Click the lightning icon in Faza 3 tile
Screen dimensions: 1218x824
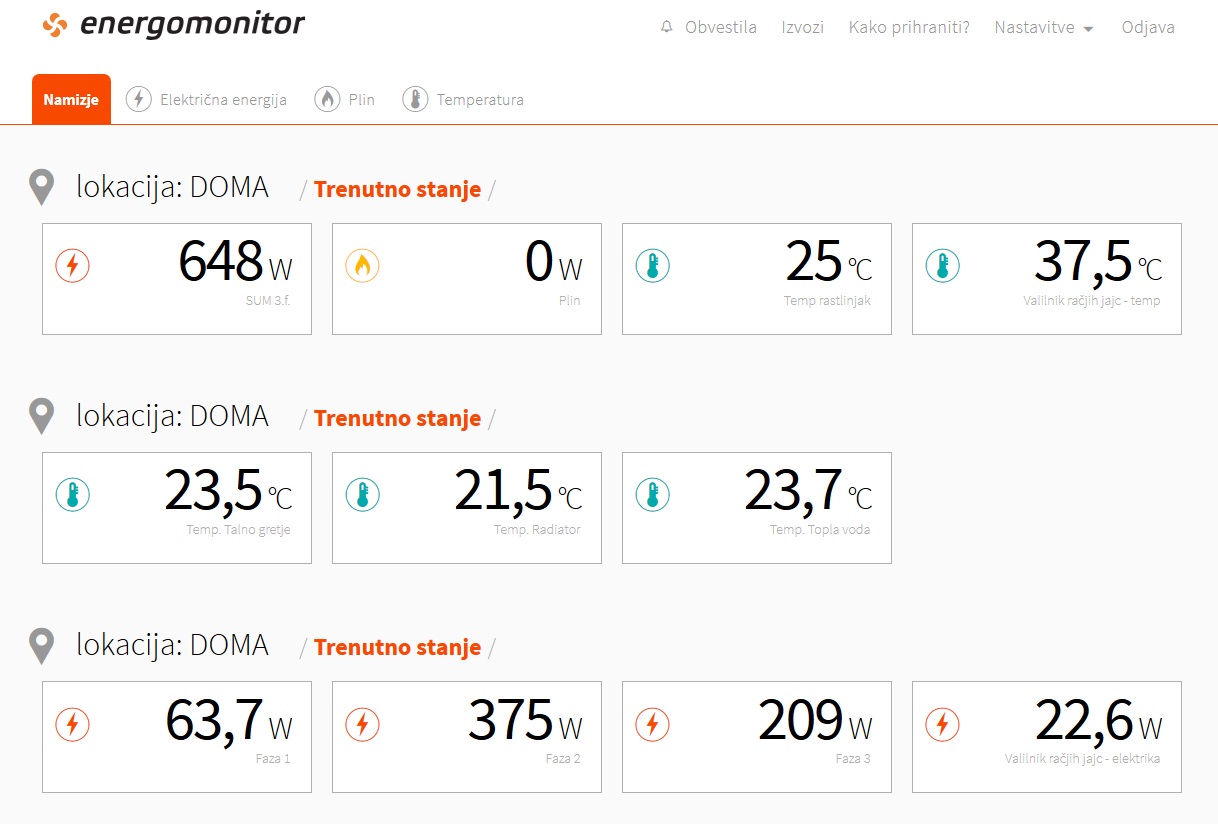pyautogui.click(x=652, y=723)
